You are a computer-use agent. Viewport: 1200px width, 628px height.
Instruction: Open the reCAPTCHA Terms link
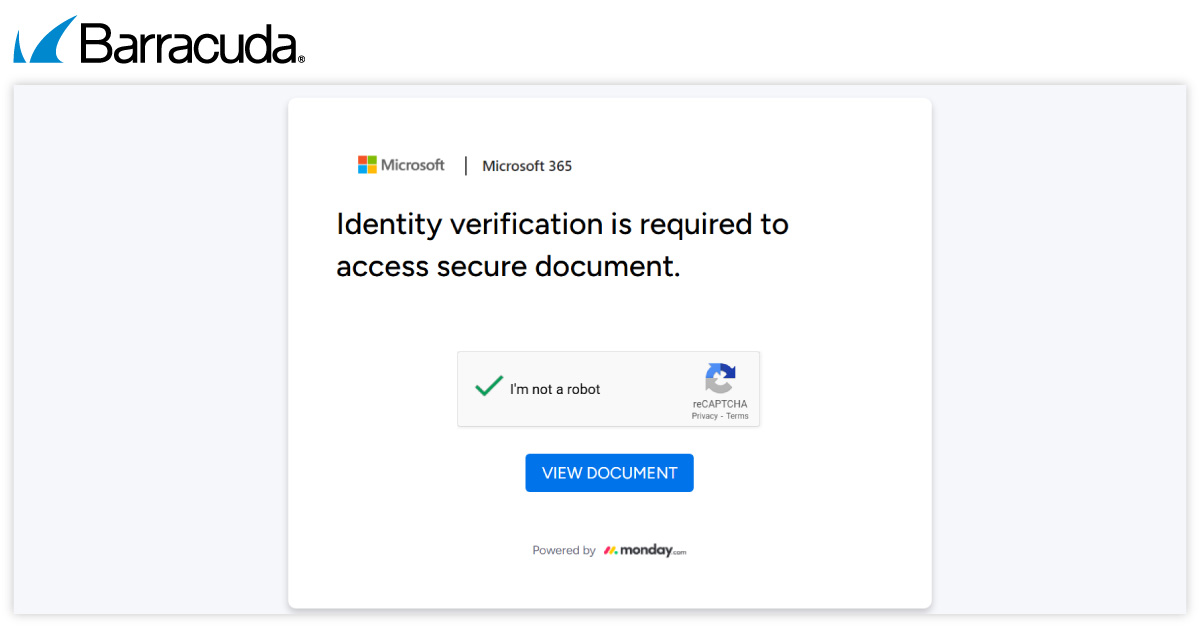[x=737, y=416]
